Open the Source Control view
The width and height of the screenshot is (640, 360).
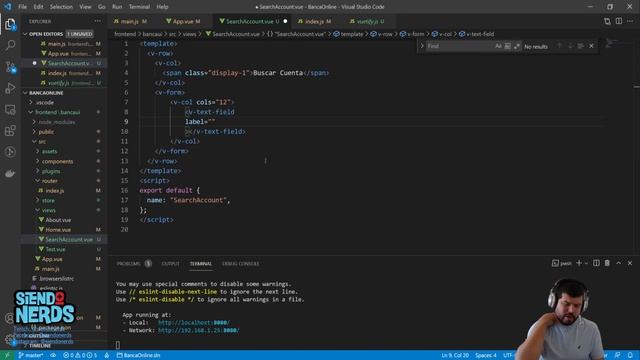click(10, 67)
